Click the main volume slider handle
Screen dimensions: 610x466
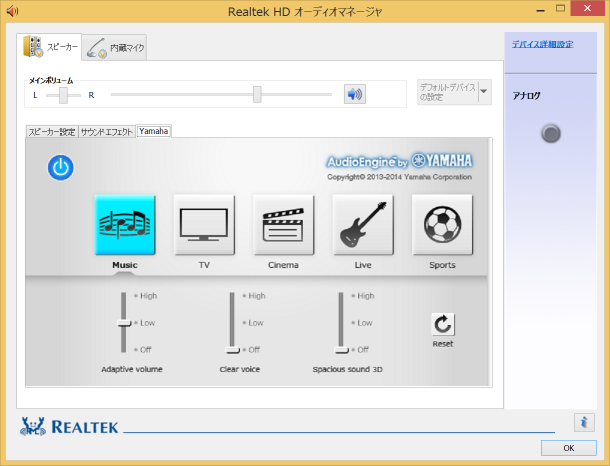(x=257, y=95)
